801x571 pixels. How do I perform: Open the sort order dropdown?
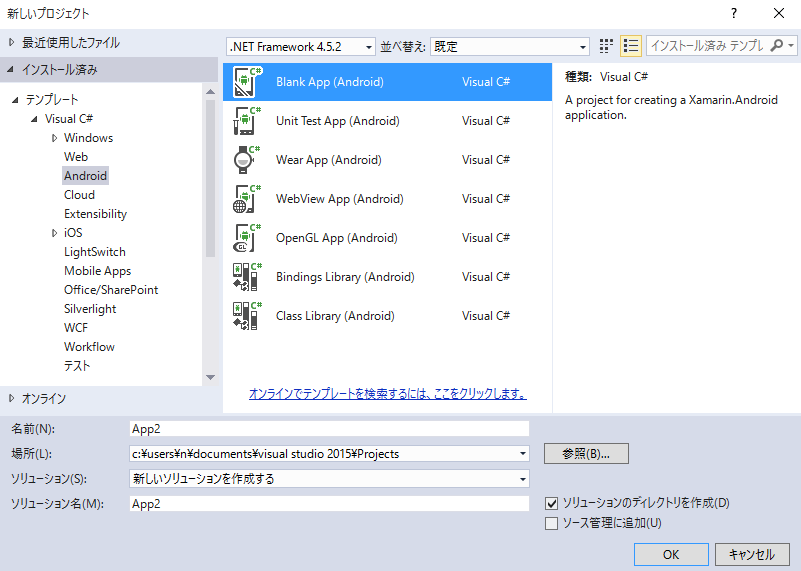point(511,47)
